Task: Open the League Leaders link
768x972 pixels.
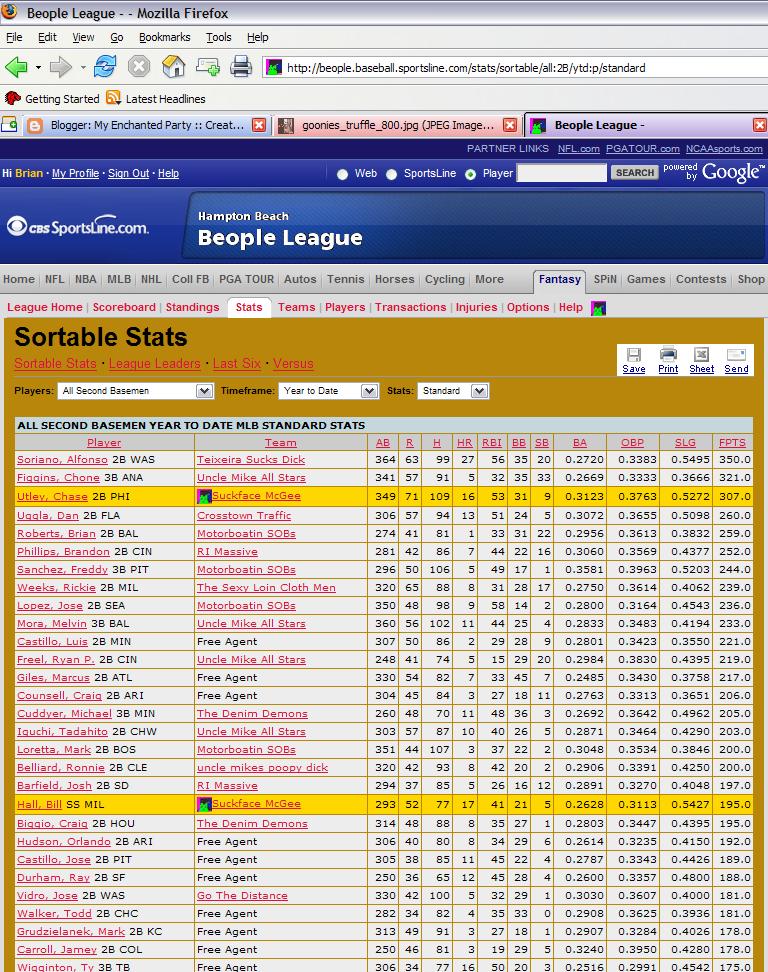Action: (154, 364)
